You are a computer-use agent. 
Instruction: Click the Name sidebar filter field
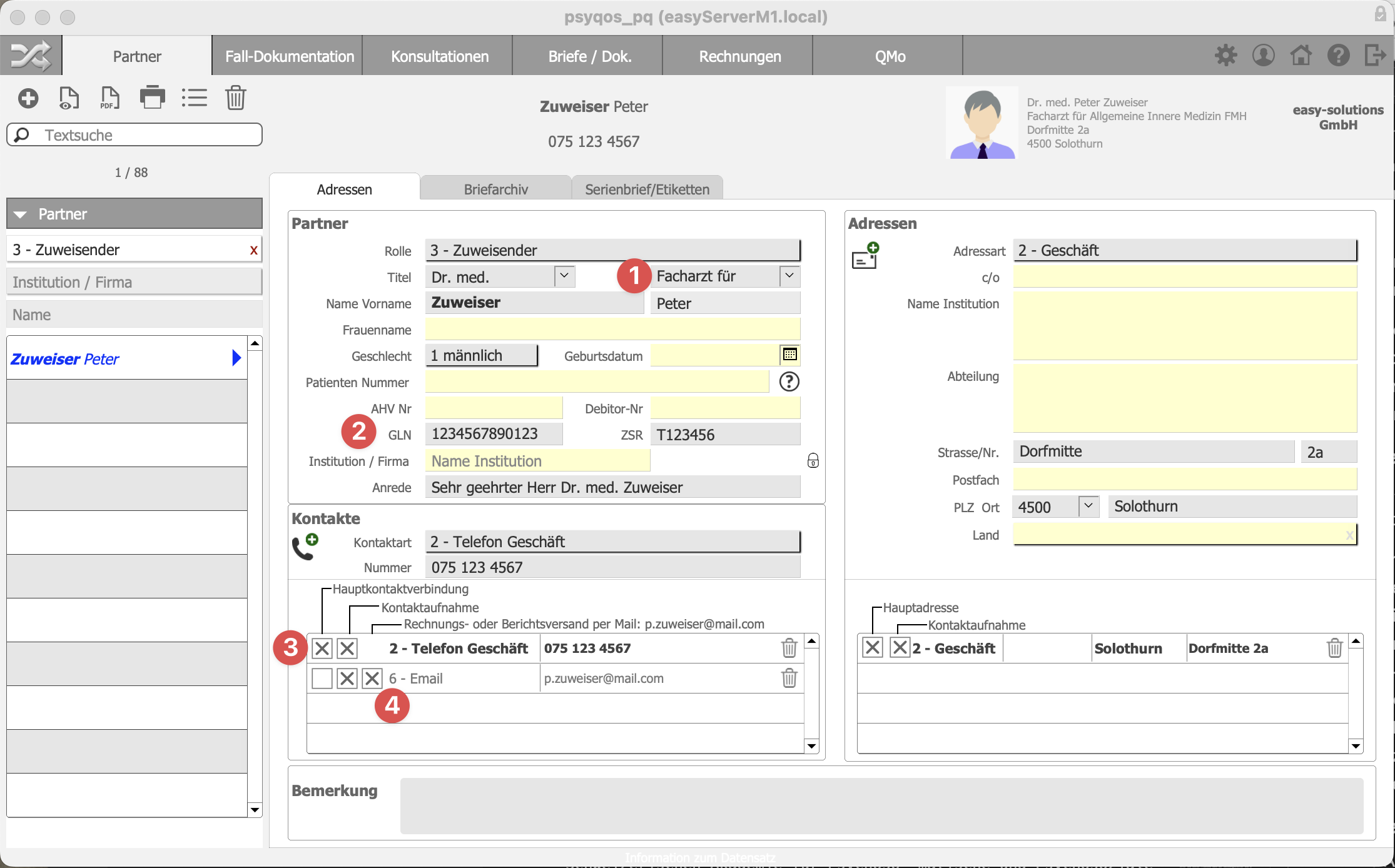coord(134,315)
